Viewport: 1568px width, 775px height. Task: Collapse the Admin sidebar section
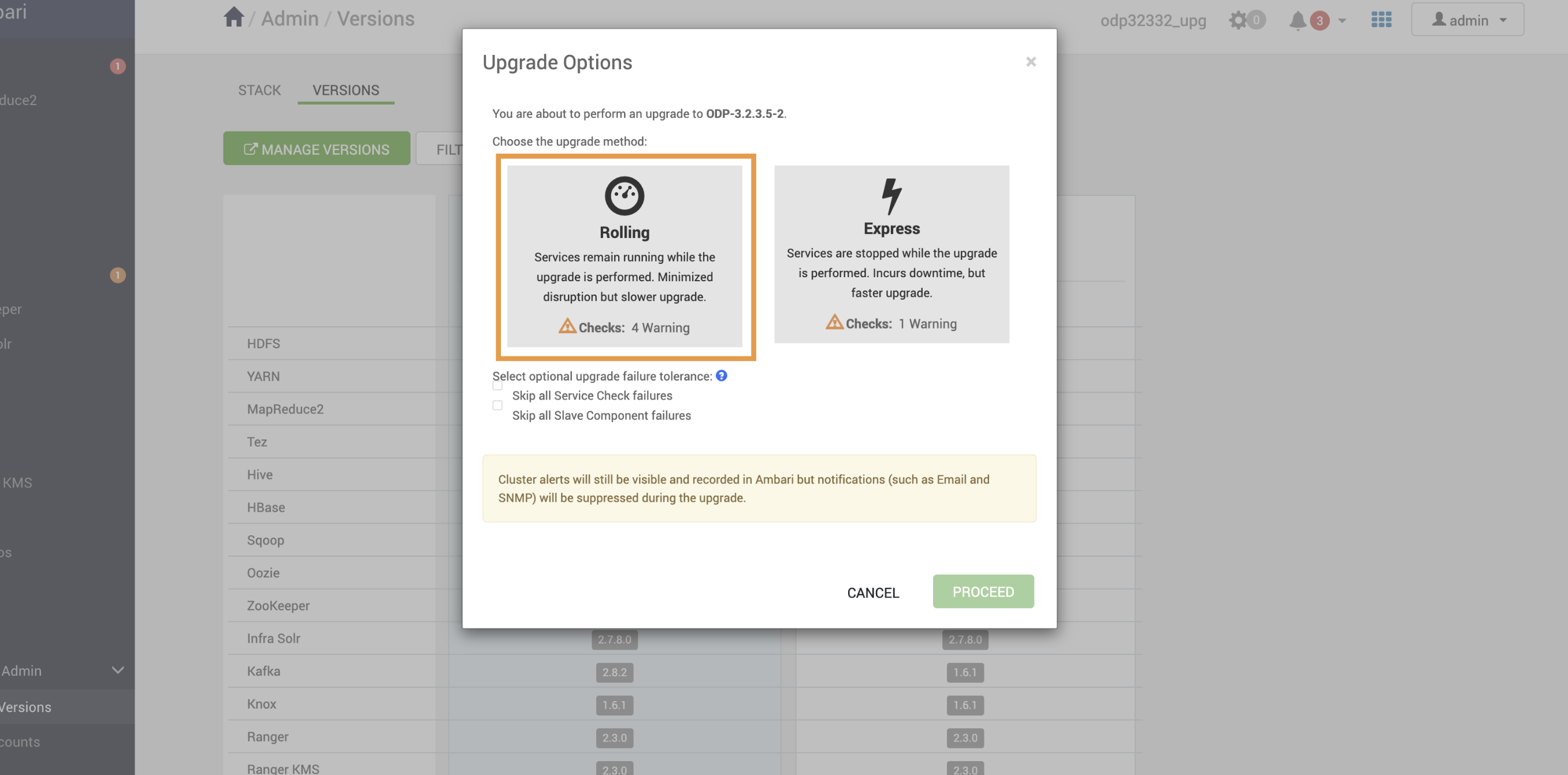pos(117,670)
